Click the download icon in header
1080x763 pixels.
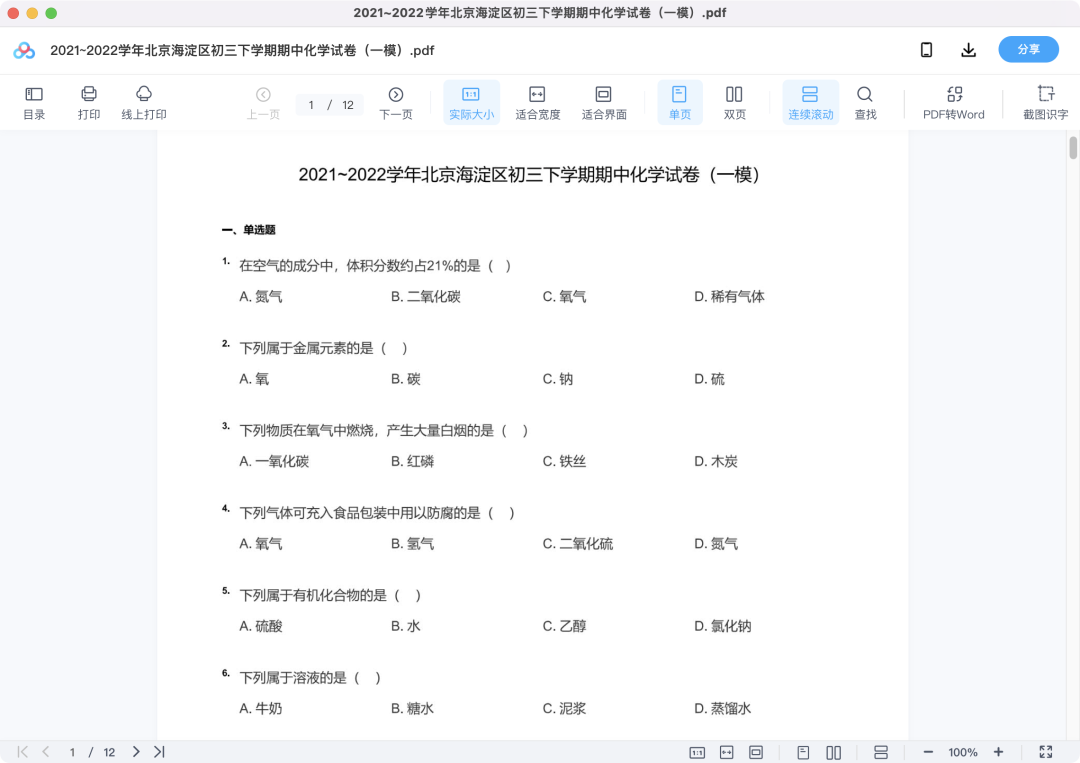pyautogui.click(x=968, y=50)
